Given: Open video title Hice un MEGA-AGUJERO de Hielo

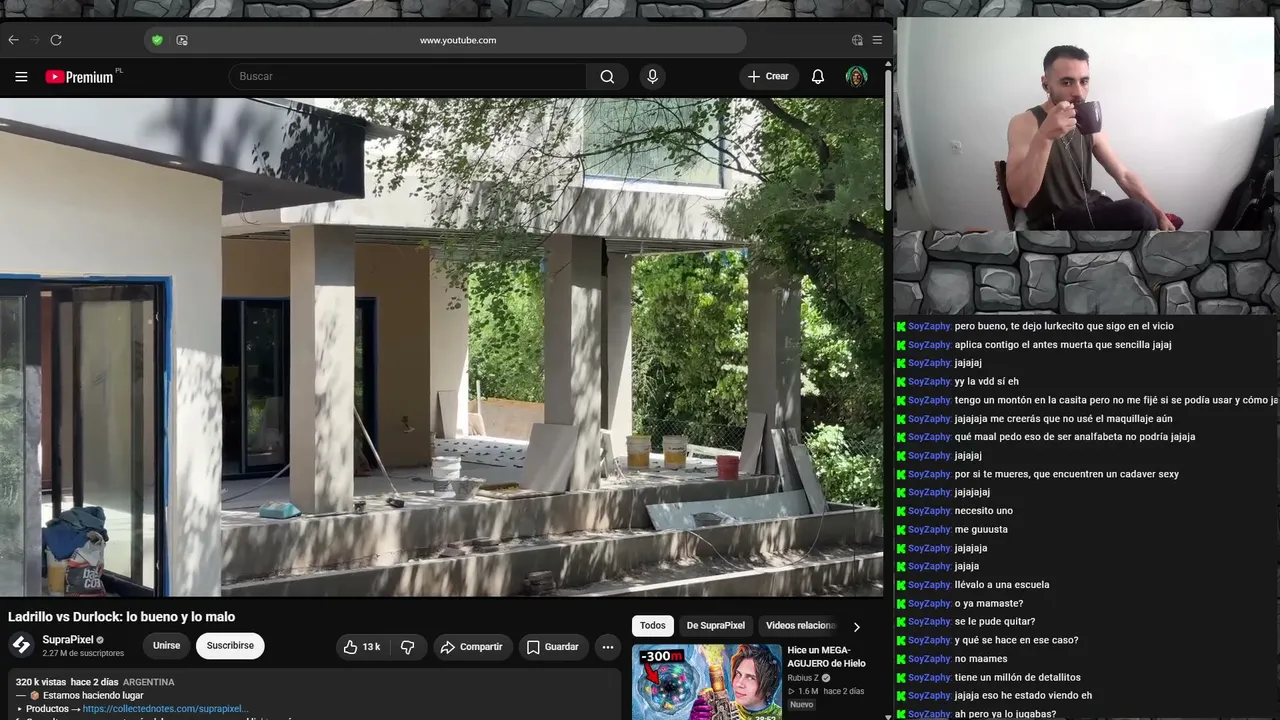Looking at the screenshot, I should point(826,657).
